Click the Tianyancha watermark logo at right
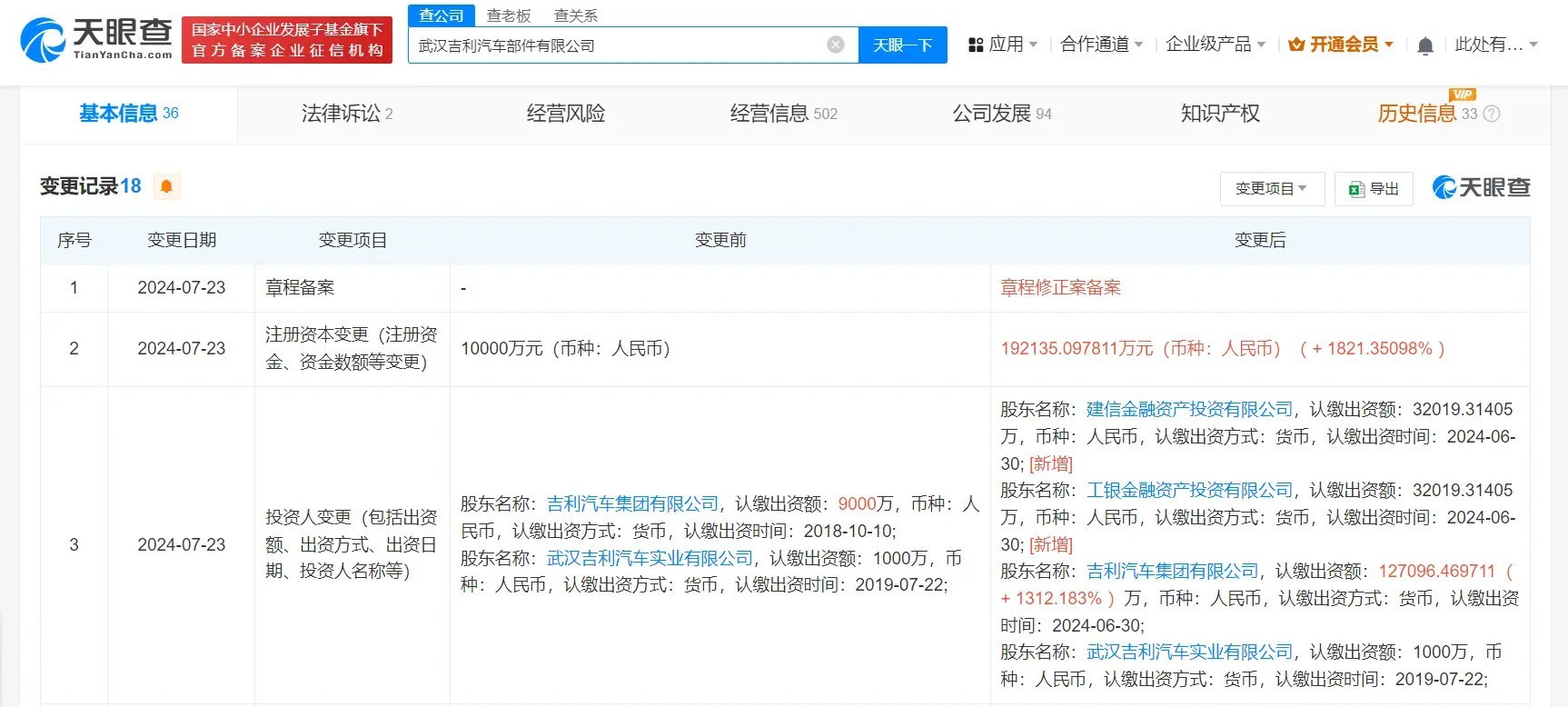Image resolution: width=1568 pixels, height=707 pixels. (x=1481, y=187)
